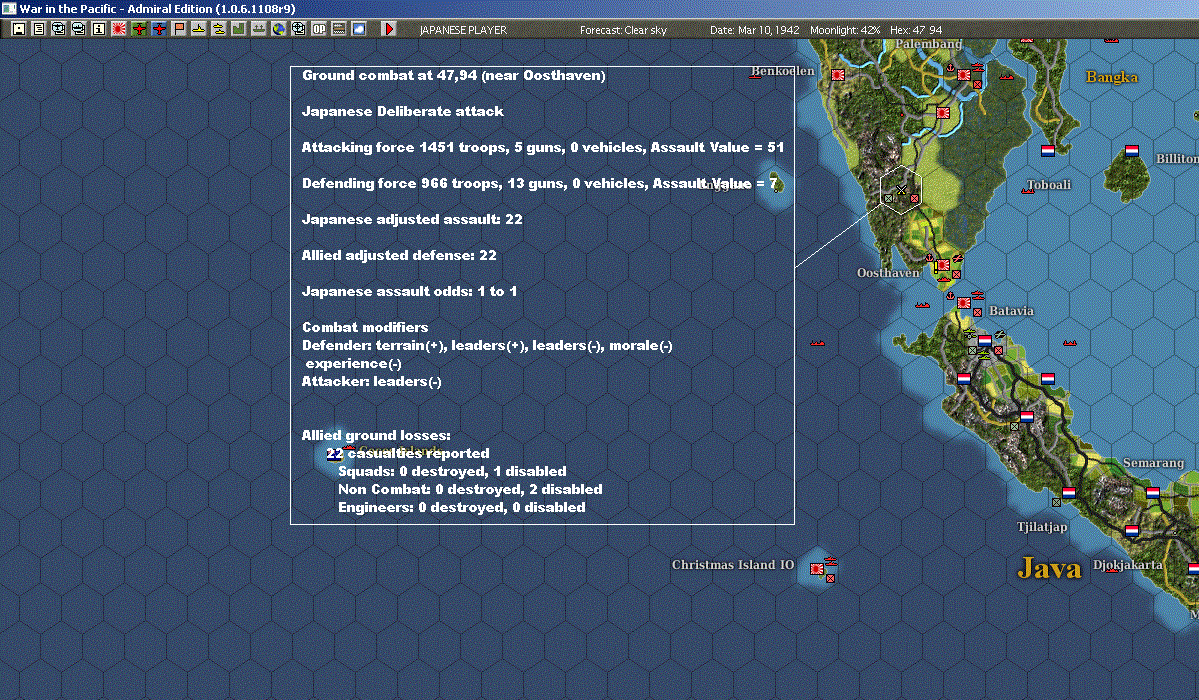Select the Japanese flag base at Oosthaven

click(x=944, y=265)
